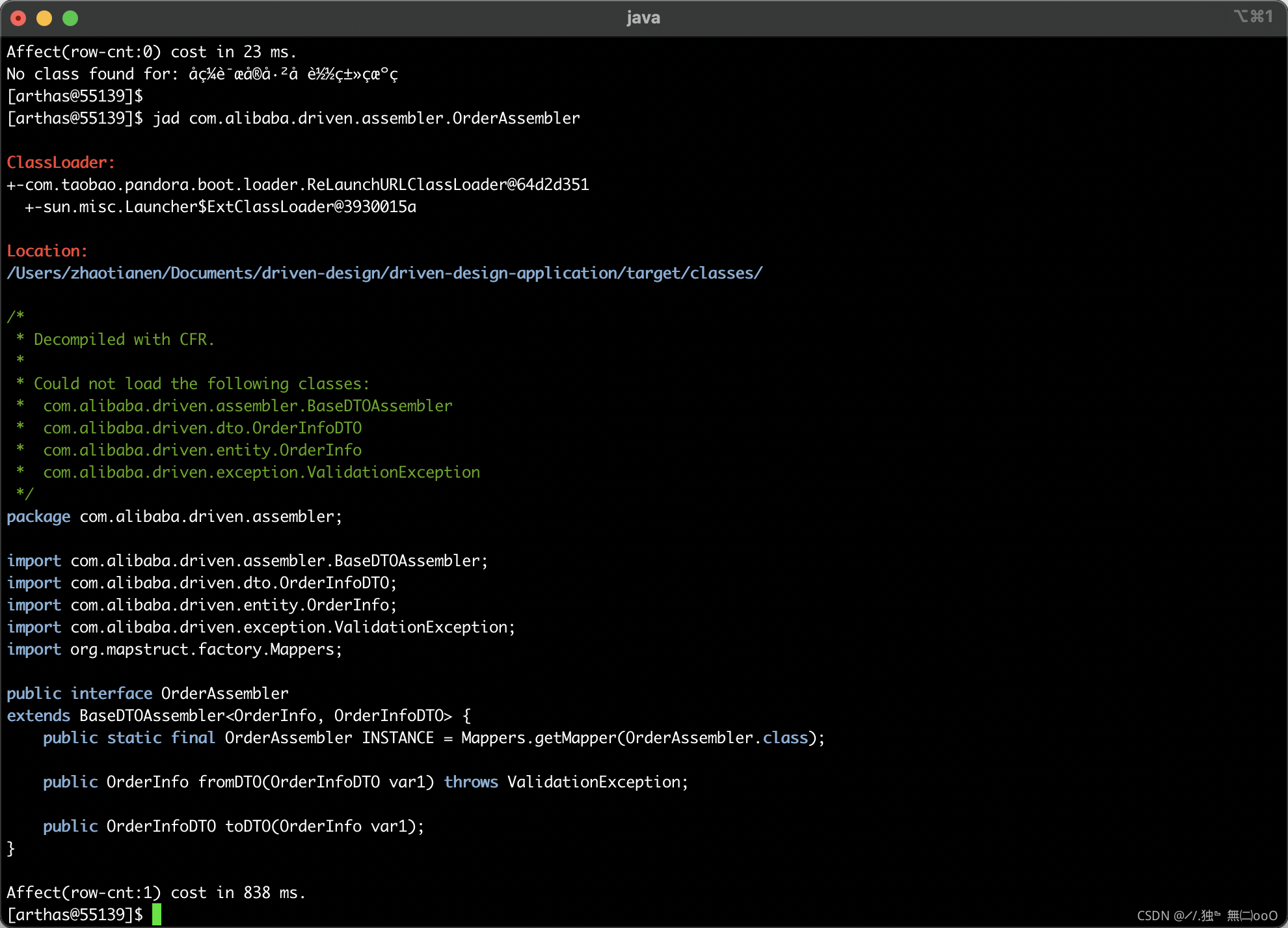Click the green 'com.alibaba.driven.exception.ValidationException' comment line
1288x928 pixels.
point(262,472)
